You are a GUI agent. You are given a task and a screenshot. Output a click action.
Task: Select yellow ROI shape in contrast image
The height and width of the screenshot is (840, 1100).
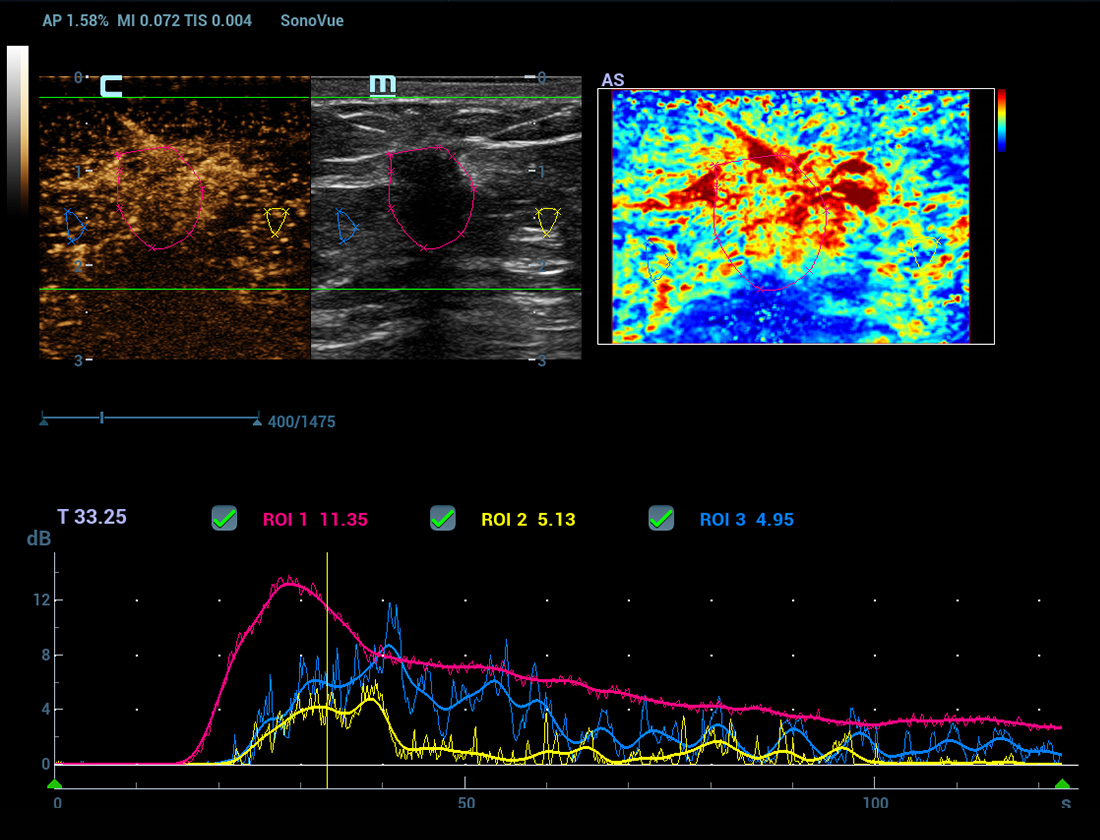(x=276, y=222)
